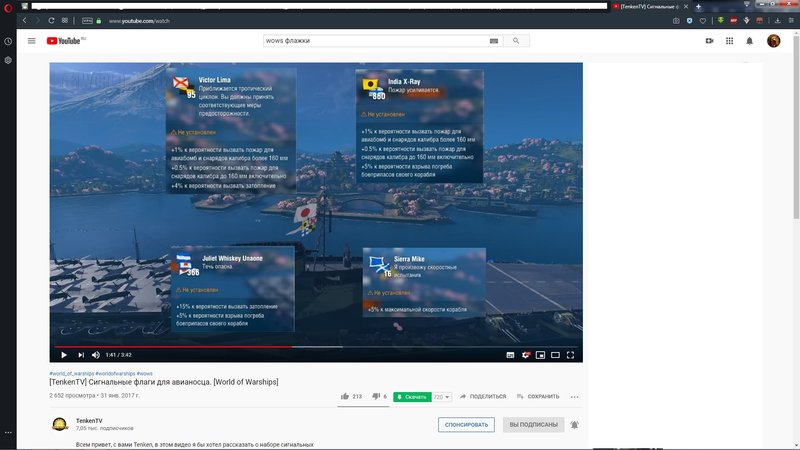Open more actions three-dot menu under video
The image size is (800, 450).
click(574, 397)
